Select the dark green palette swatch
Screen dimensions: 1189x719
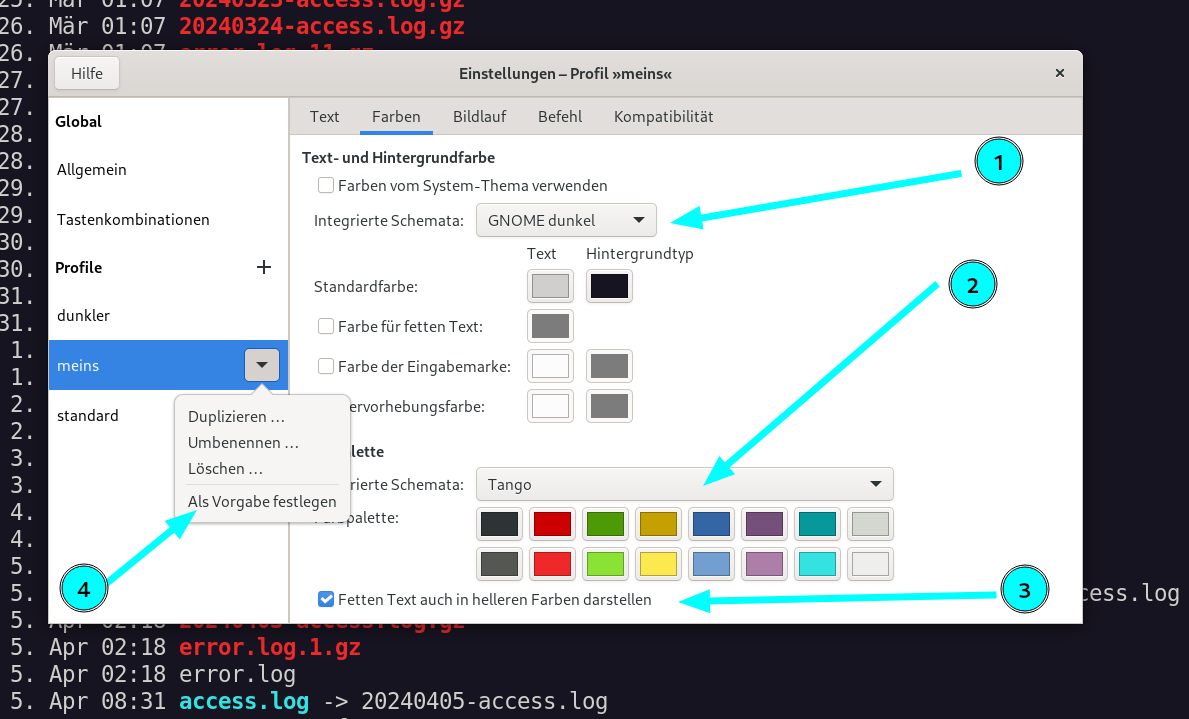click(605, 524)
